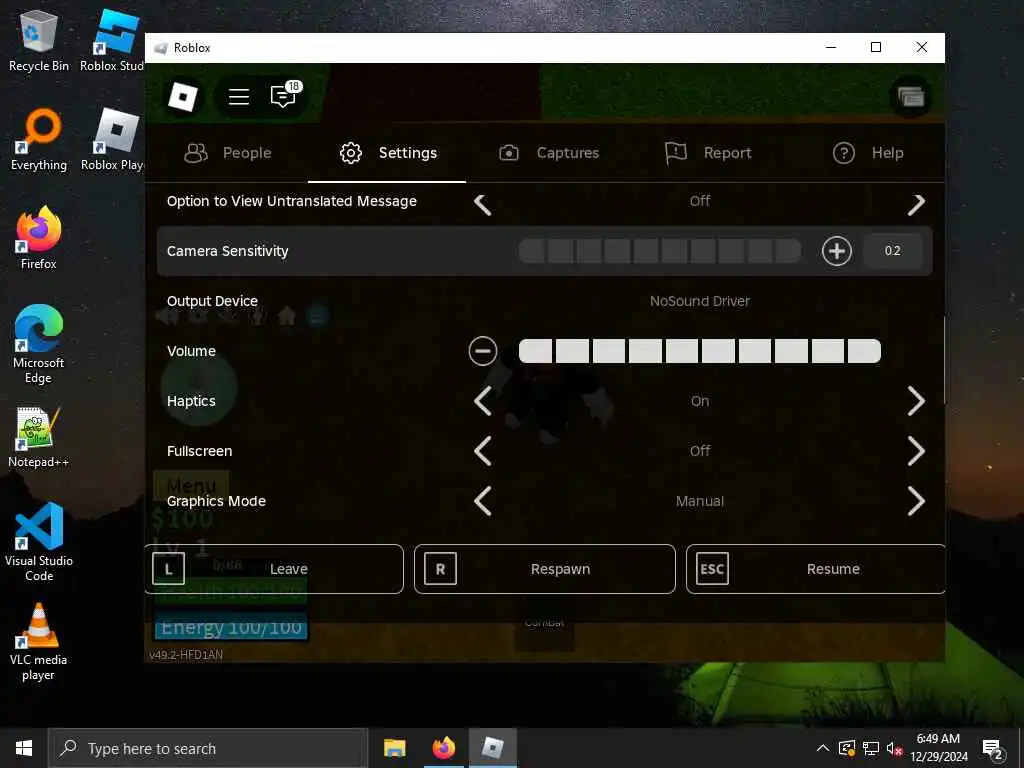The width and height of the screenshot is (1024, 768).
Task: Open File Explorer from taskbar
Action: 394,748
